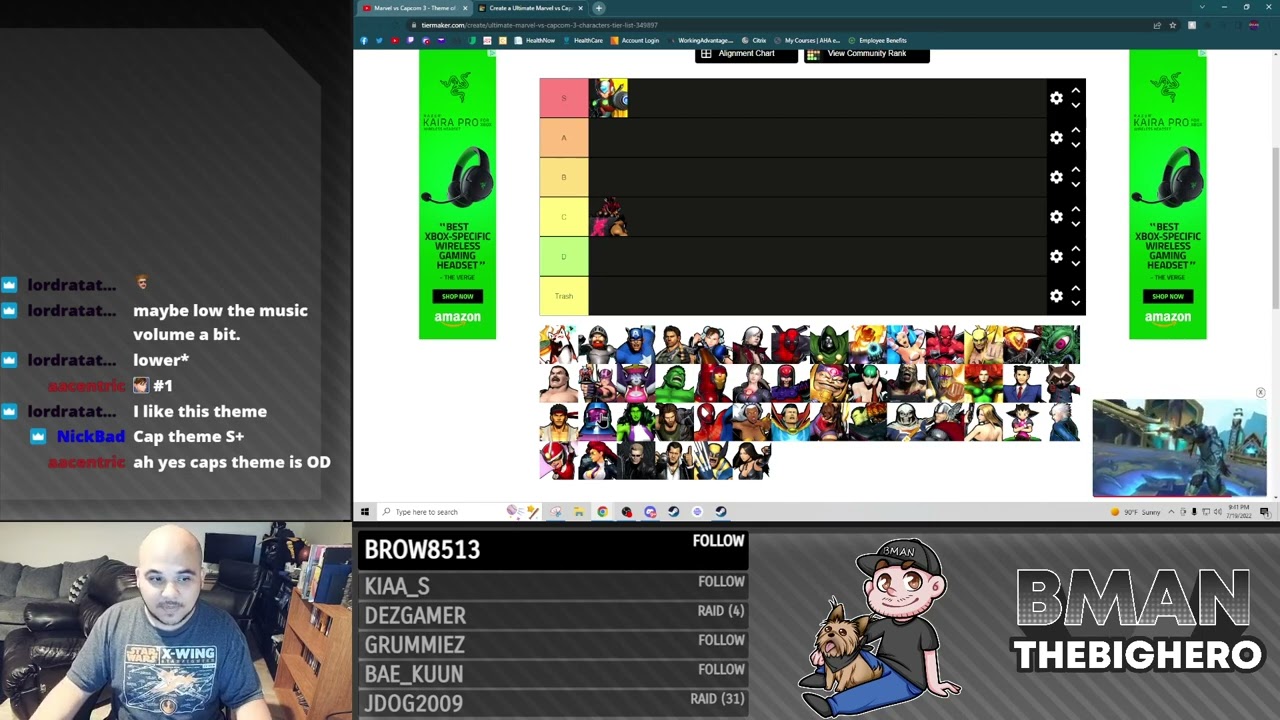Pick the Doctor Doom character portrait
1280x720 pixels.
point(829,344)
